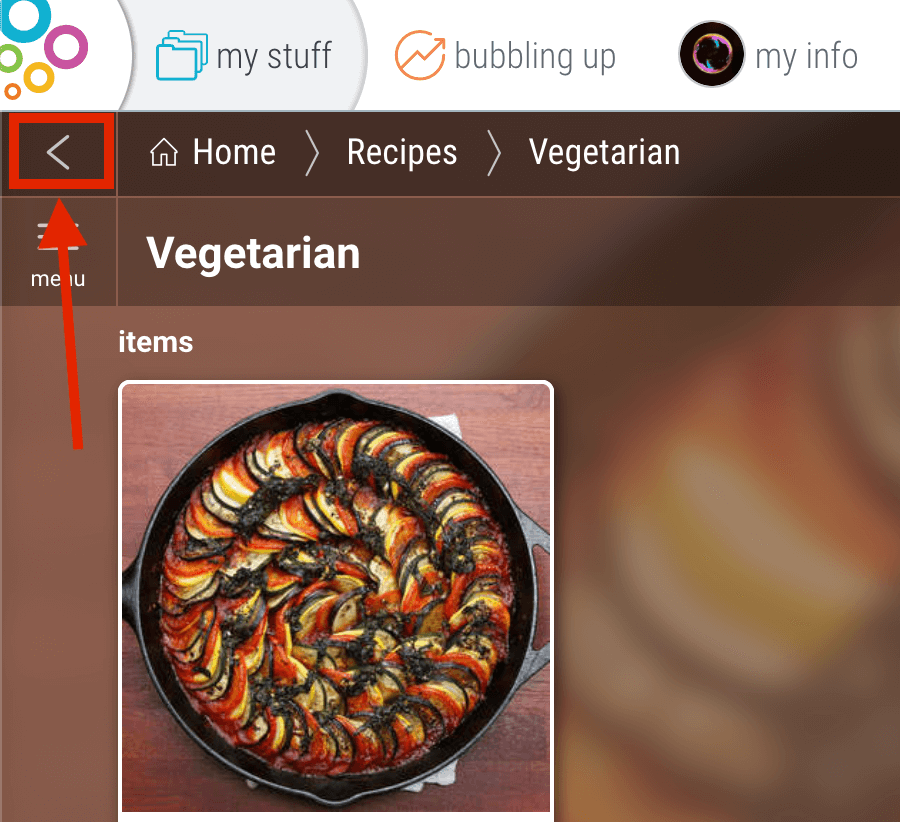The image size is (900, 822).
Task: Click the my info profile avatar
Action: tap(712, 55)
